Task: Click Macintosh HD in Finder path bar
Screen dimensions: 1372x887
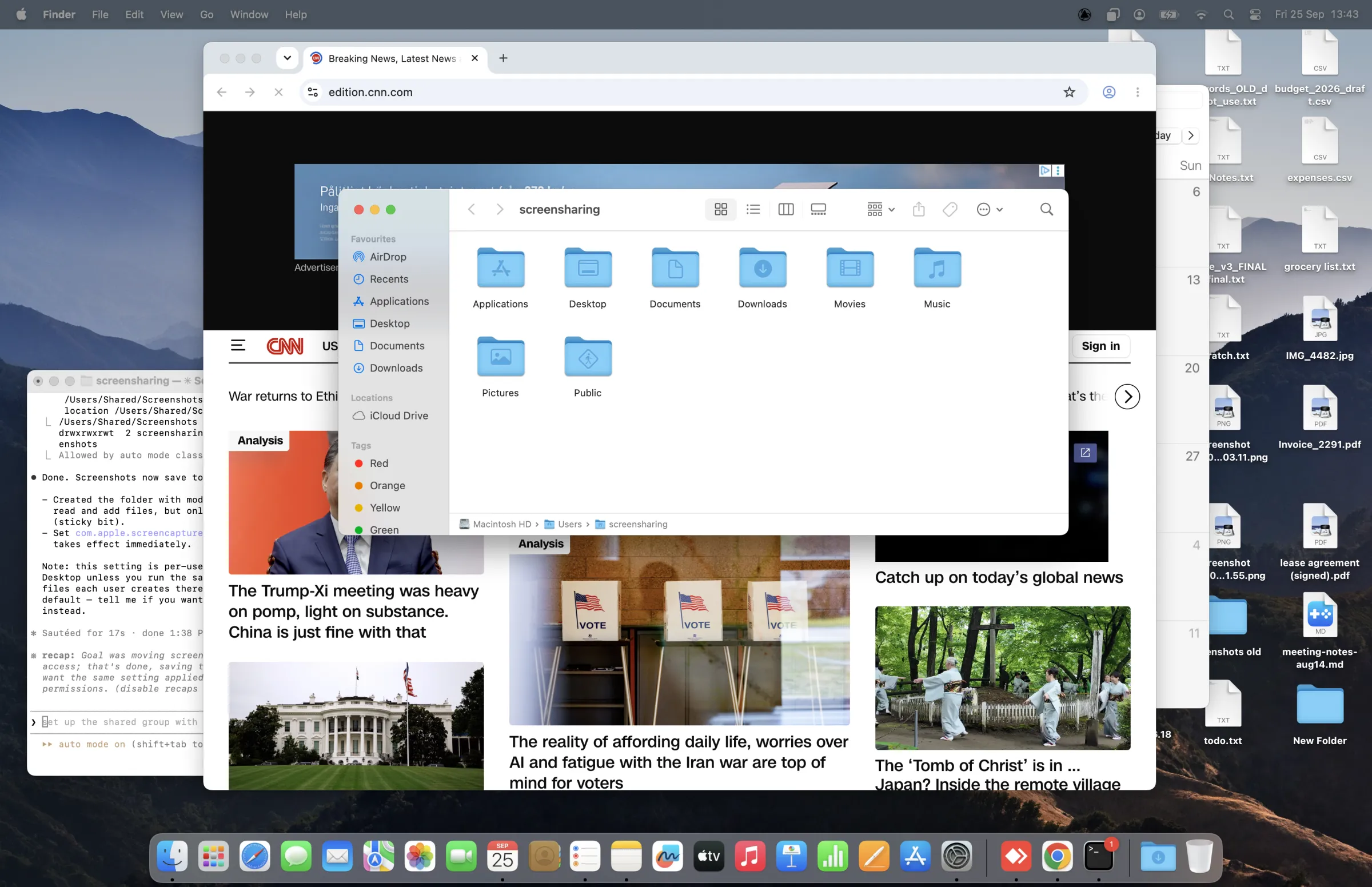Action: (495, 524)
